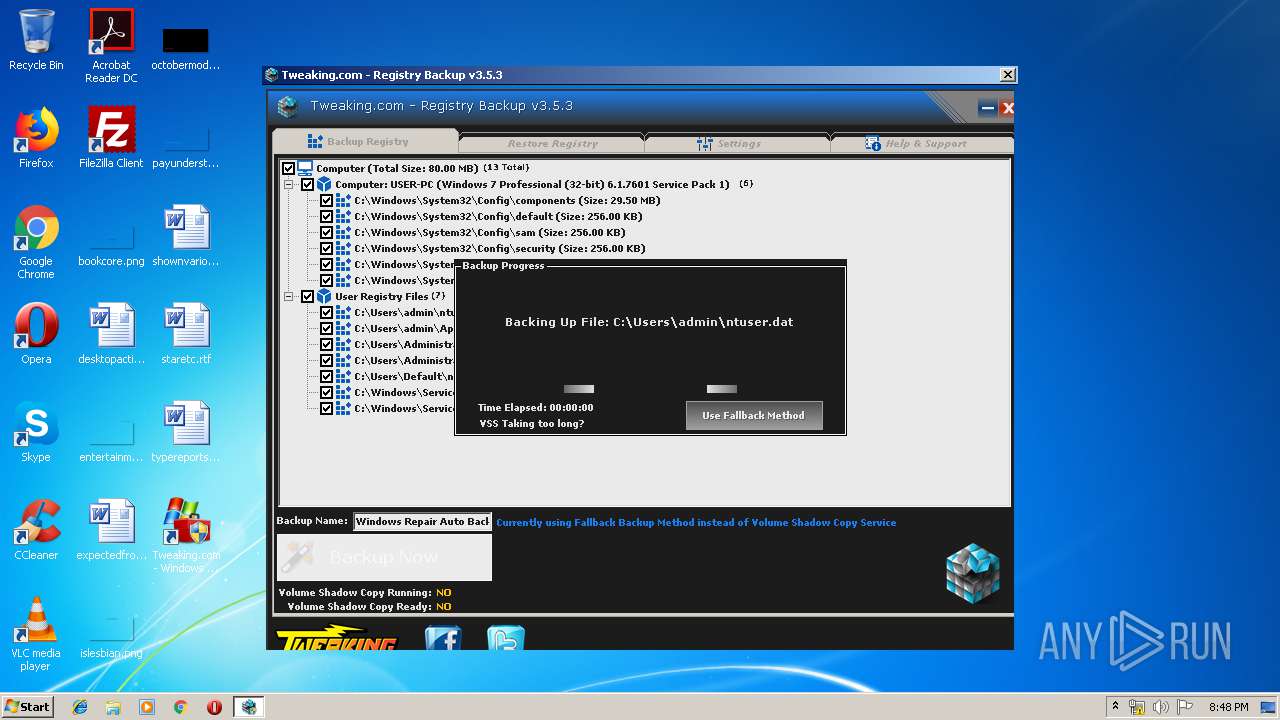Screen dimensions: 1280x720
Task: Uncheck the first C:\Users\admin\nt checkbox
Action: pos(326,312)
